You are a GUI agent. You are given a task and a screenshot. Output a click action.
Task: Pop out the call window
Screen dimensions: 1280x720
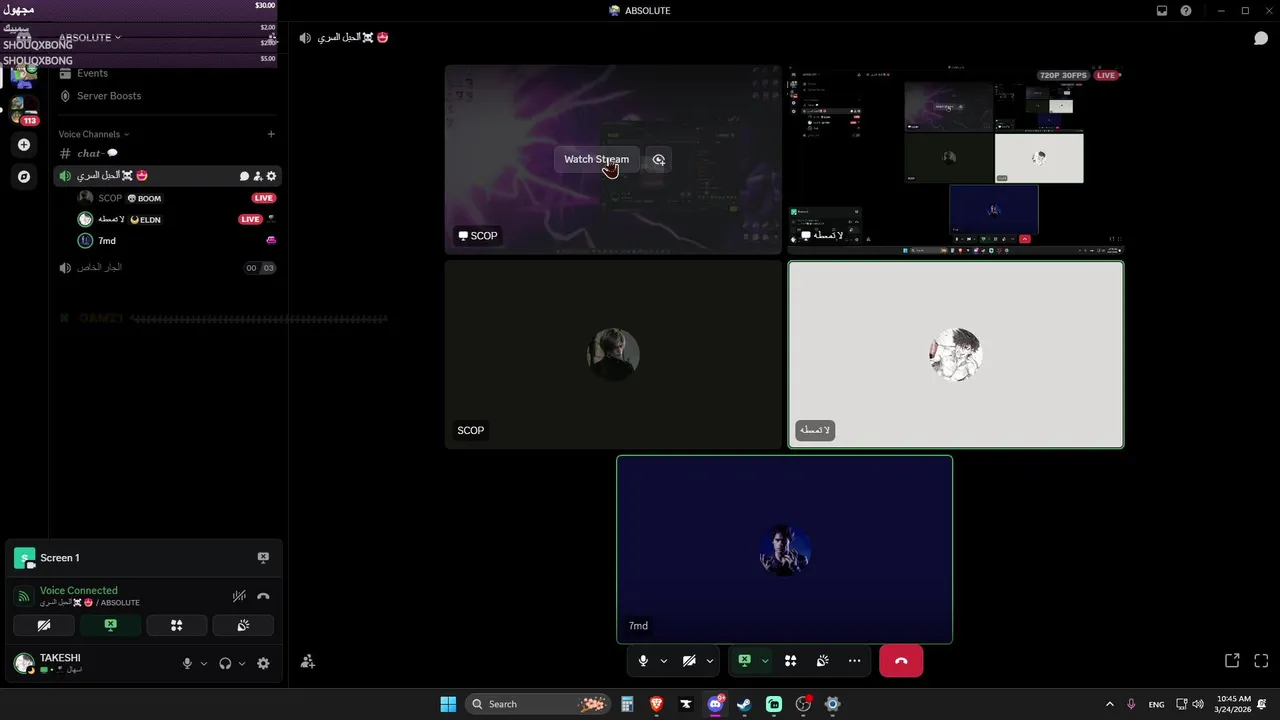[1232, 661]
